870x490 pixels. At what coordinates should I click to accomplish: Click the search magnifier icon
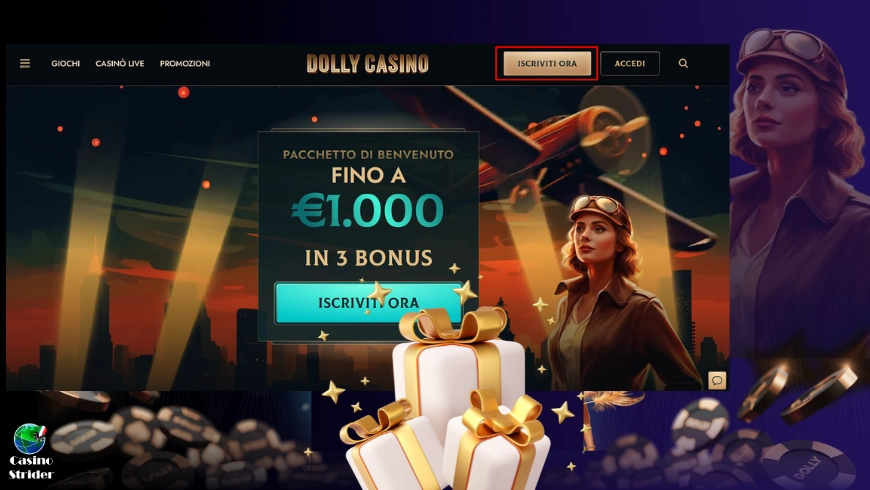pos(684,63)
